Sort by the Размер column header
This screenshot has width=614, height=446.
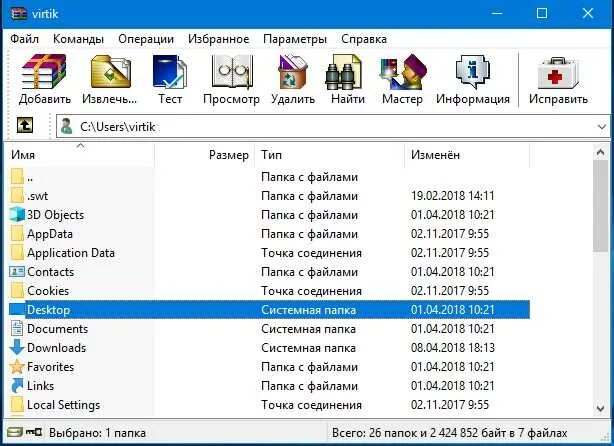[205, 155]
